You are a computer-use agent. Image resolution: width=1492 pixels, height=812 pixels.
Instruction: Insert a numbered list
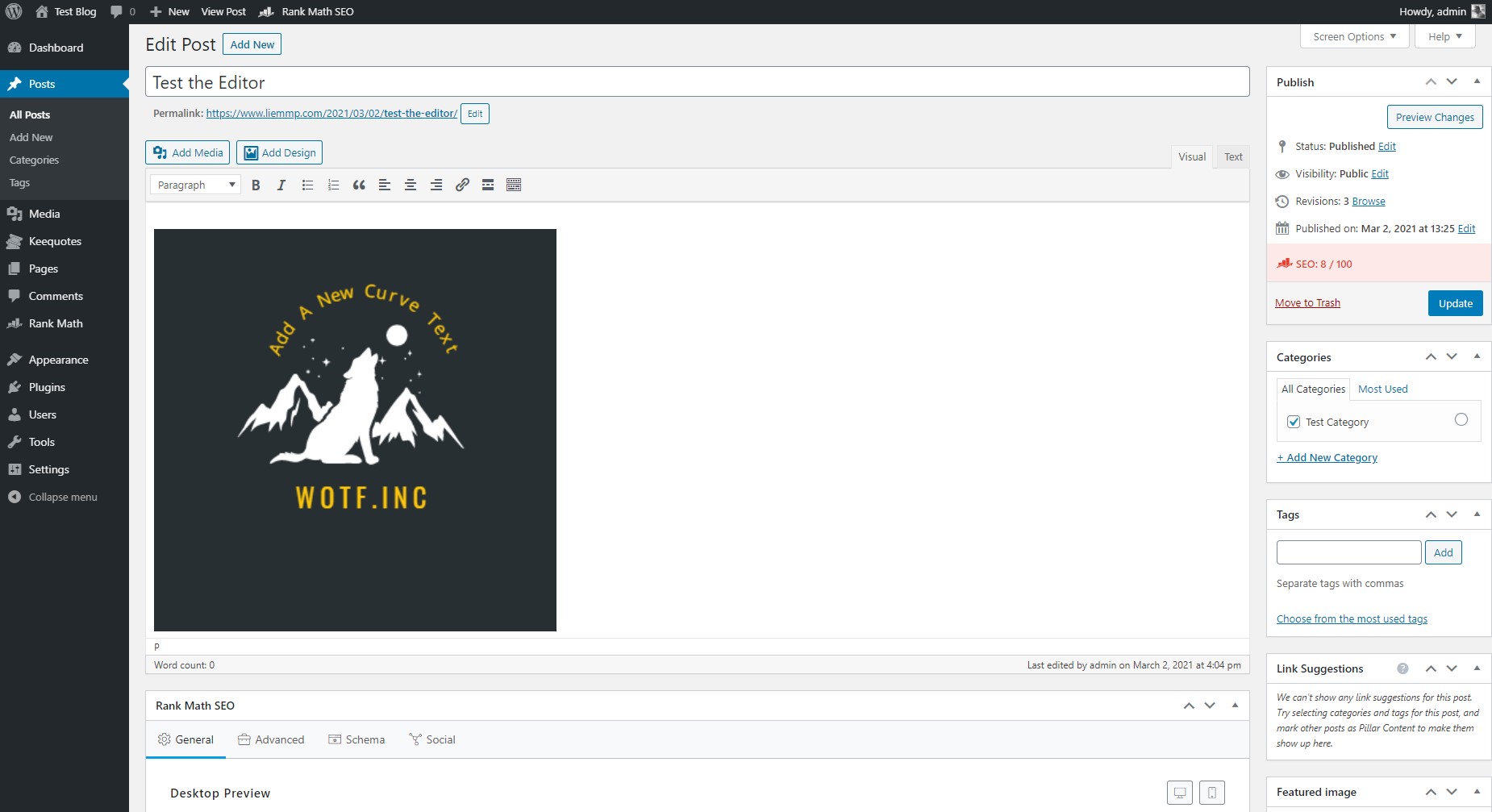(333, 185)
